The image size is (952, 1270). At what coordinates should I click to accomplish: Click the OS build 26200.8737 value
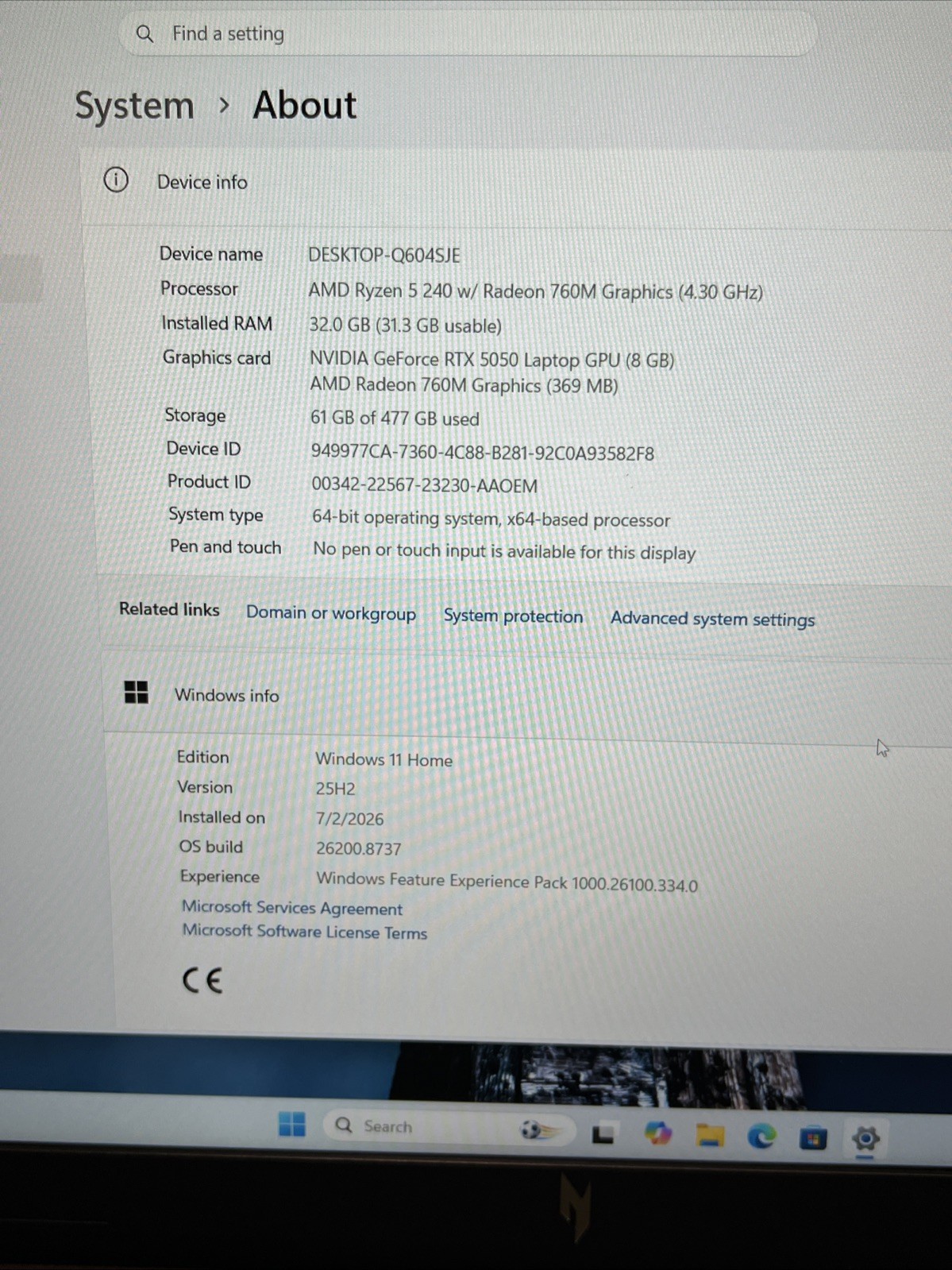click(x=359, y=848)
